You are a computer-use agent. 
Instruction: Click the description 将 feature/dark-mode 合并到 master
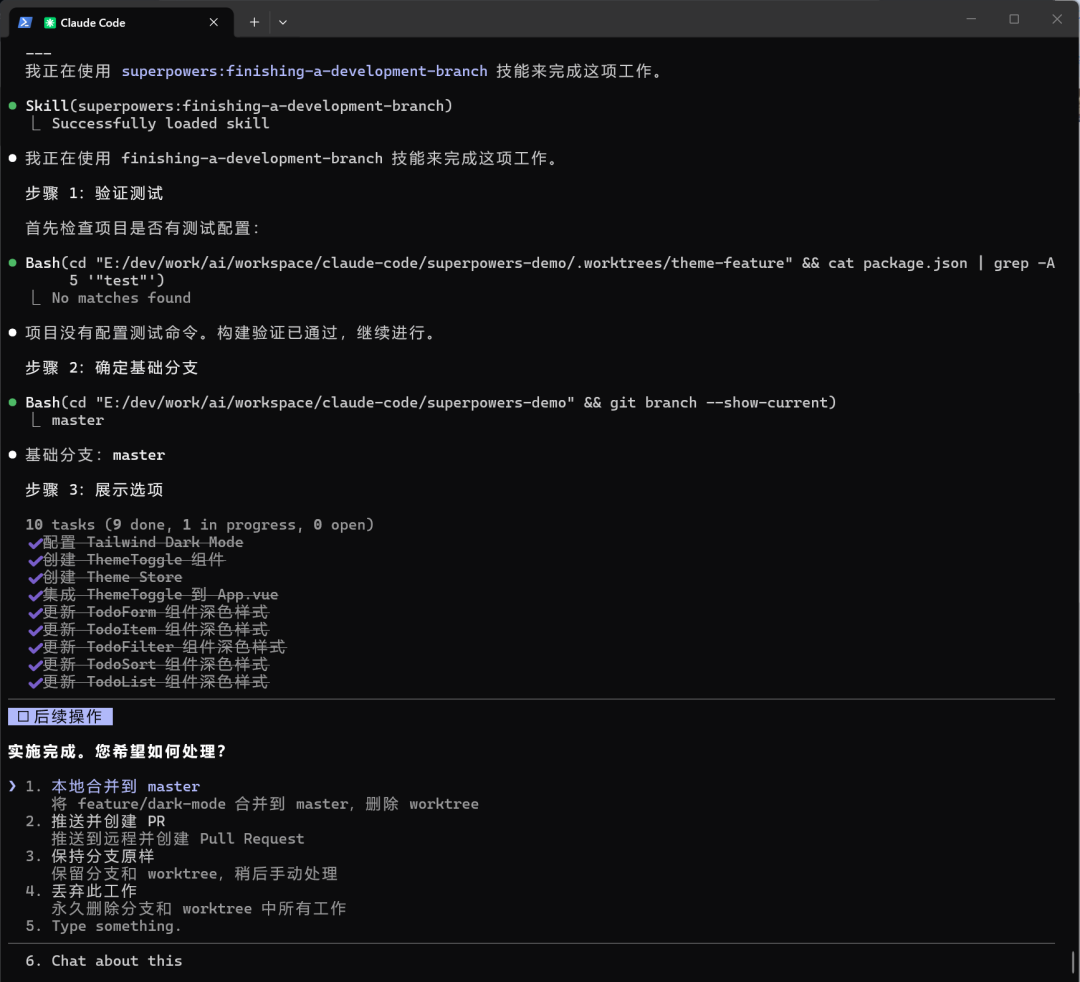(x=264, y=804)
